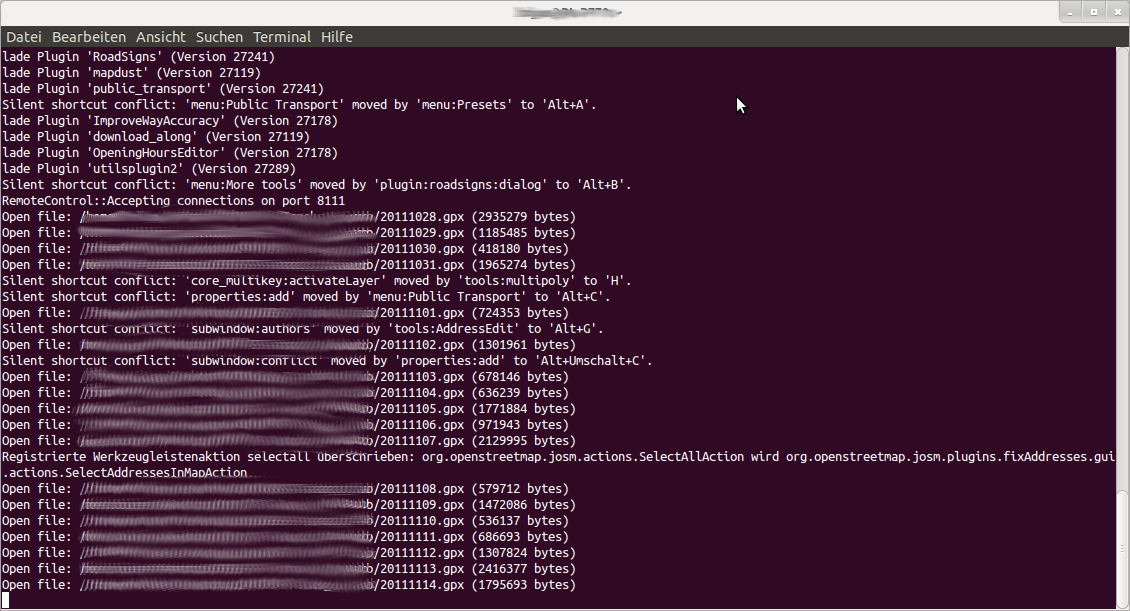Open the Terminal menu
Screen dimensions: 1130x611
282,37
